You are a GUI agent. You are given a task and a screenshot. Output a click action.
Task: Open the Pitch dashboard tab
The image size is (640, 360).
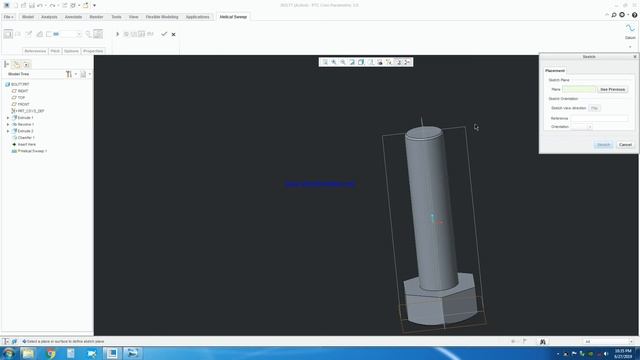pyautogui.click(x=55, y=51)
